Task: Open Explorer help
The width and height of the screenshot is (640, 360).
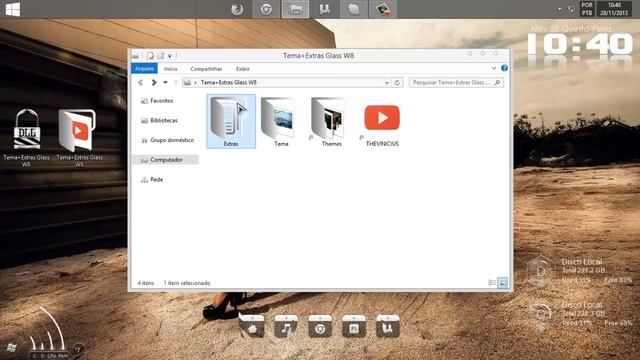Action: tap(504, 68)
